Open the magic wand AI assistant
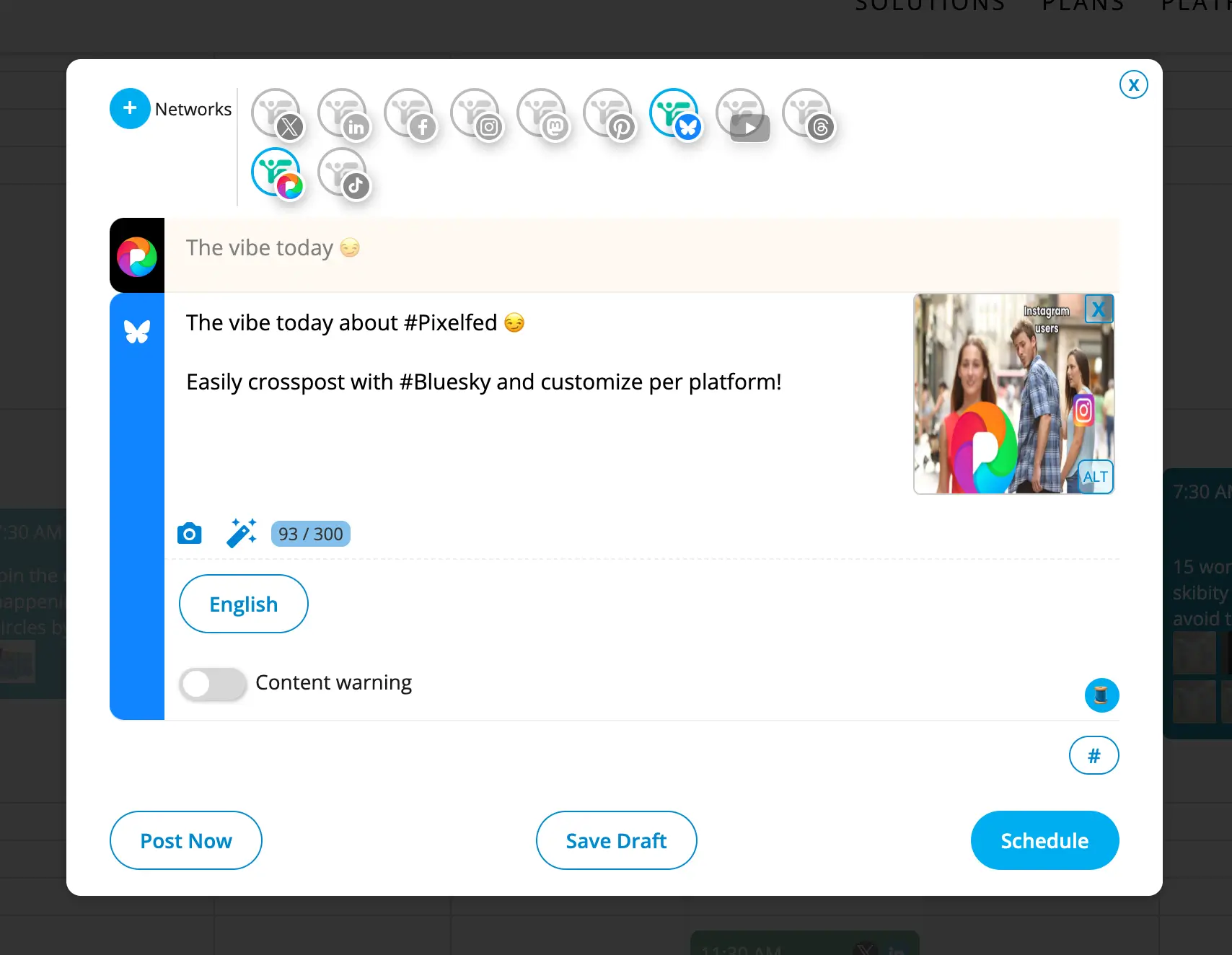 241,534
